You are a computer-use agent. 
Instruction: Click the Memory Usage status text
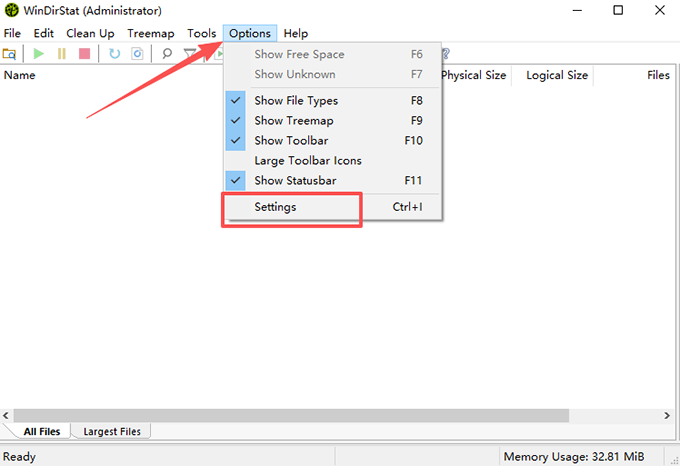click(x=574, y=456)
